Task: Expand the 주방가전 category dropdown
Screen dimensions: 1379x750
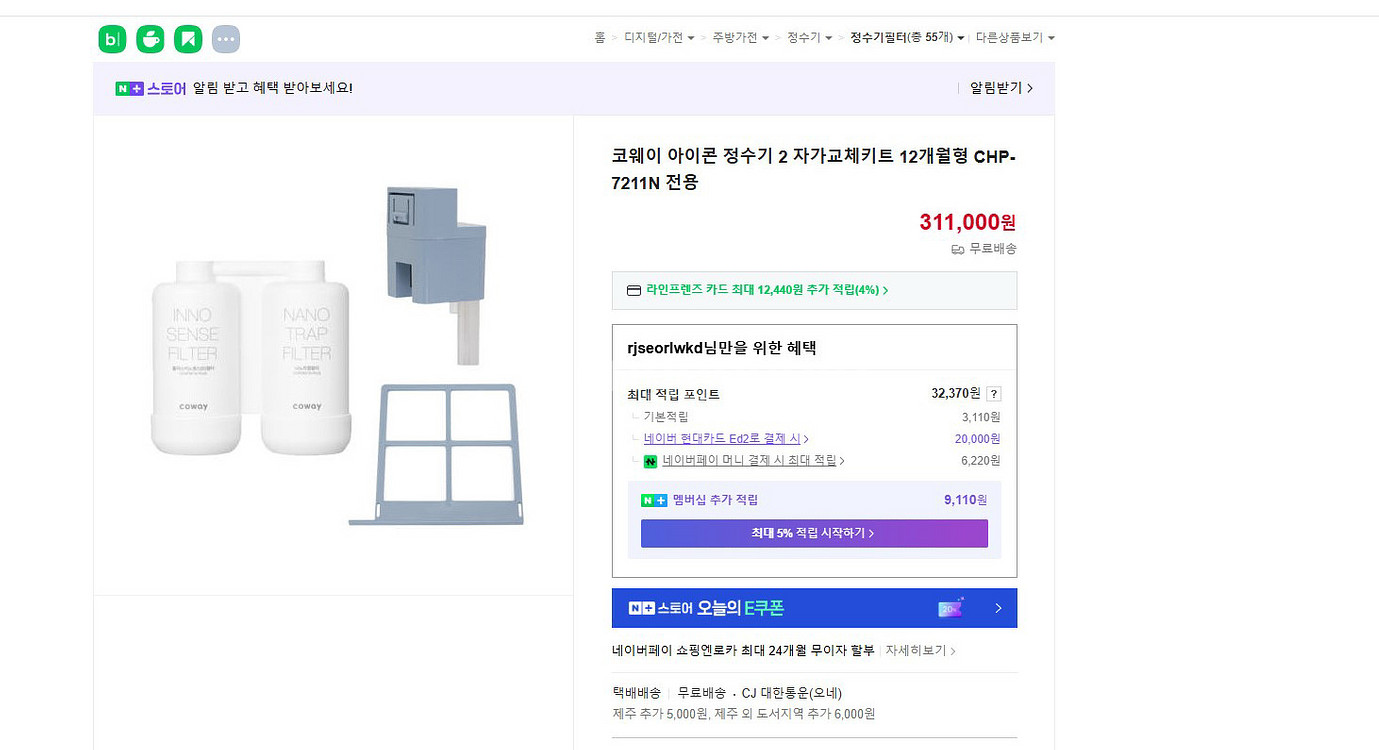Action: 740,38
